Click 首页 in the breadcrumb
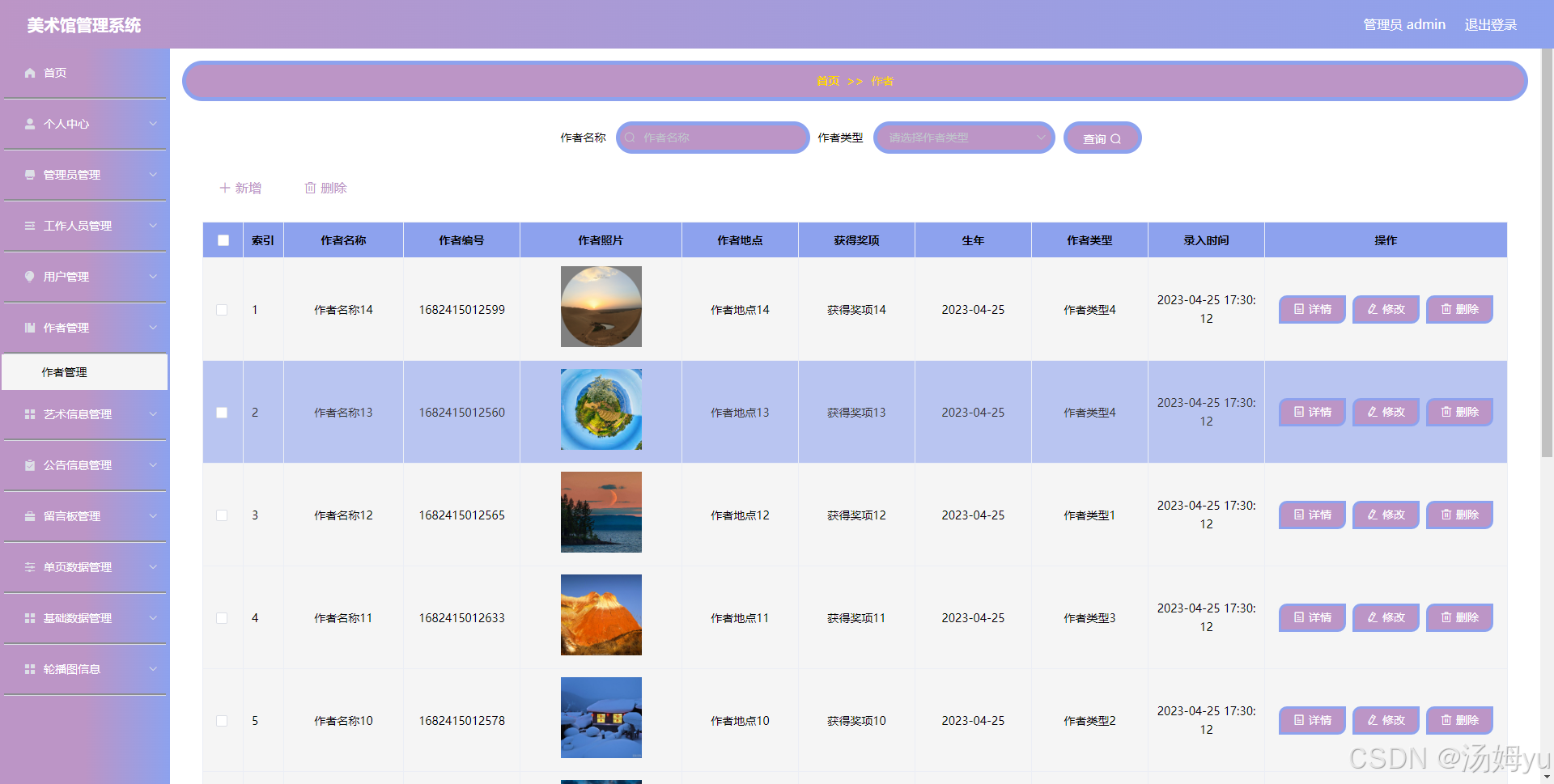This screenshot has width=1554, height=784. 828,81
